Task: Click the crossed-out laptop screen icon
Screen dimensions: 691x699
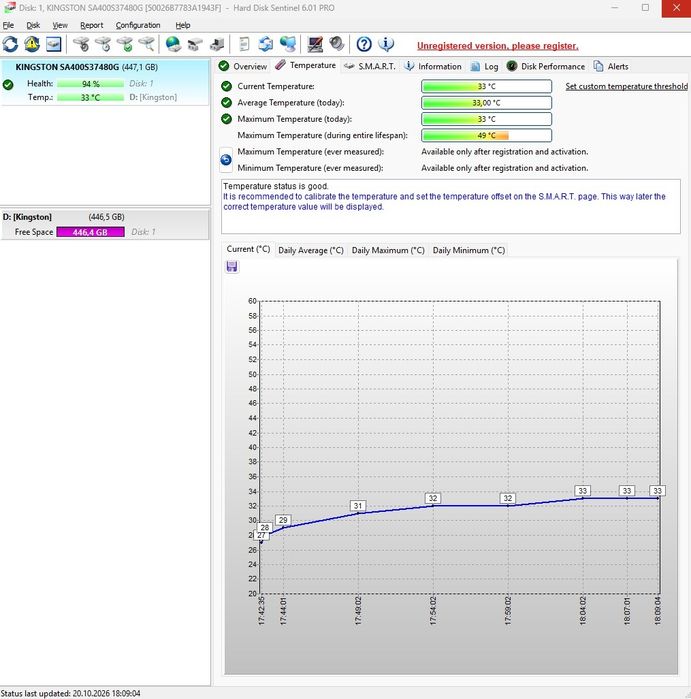Action: tap(315, 44)
